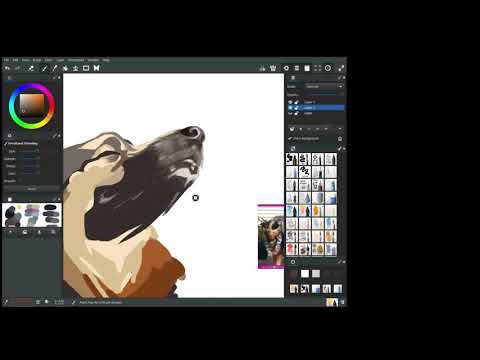Viewport: 480px width, 360px height.
Task: Toggle visibility of Layer 3
Action: [x=290, y=102]
